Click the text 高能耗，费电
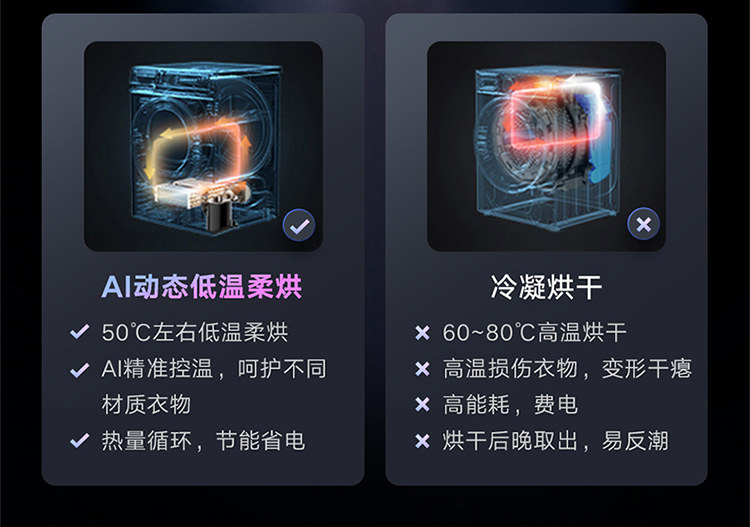 (x=510, y=405)
